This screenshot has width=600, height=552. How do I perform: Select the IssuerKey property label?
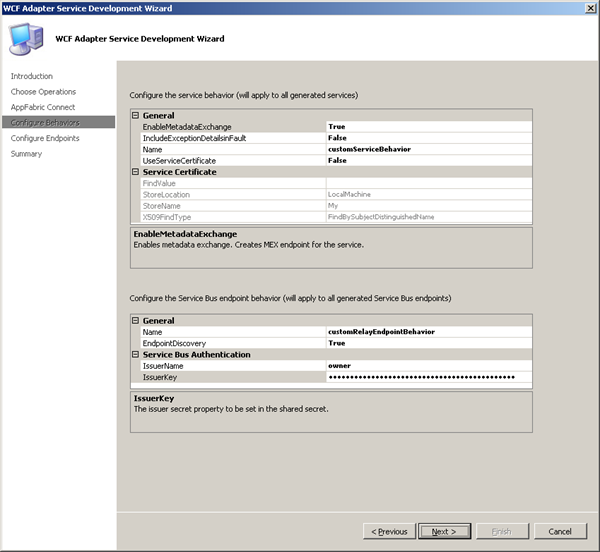coord(160,377)
